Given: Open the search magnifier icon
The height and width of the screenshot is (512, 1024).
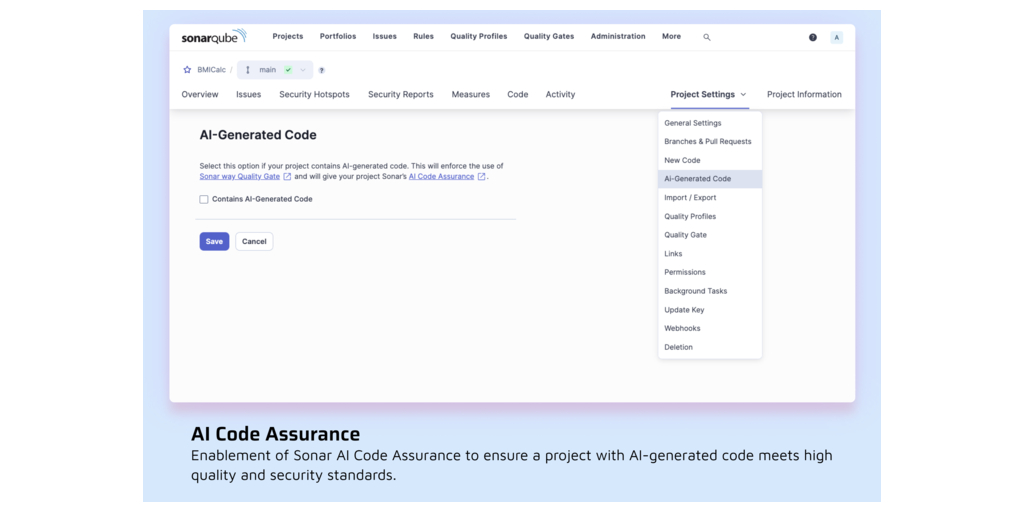Looking at the screenshot, I should tap(707, 37).
